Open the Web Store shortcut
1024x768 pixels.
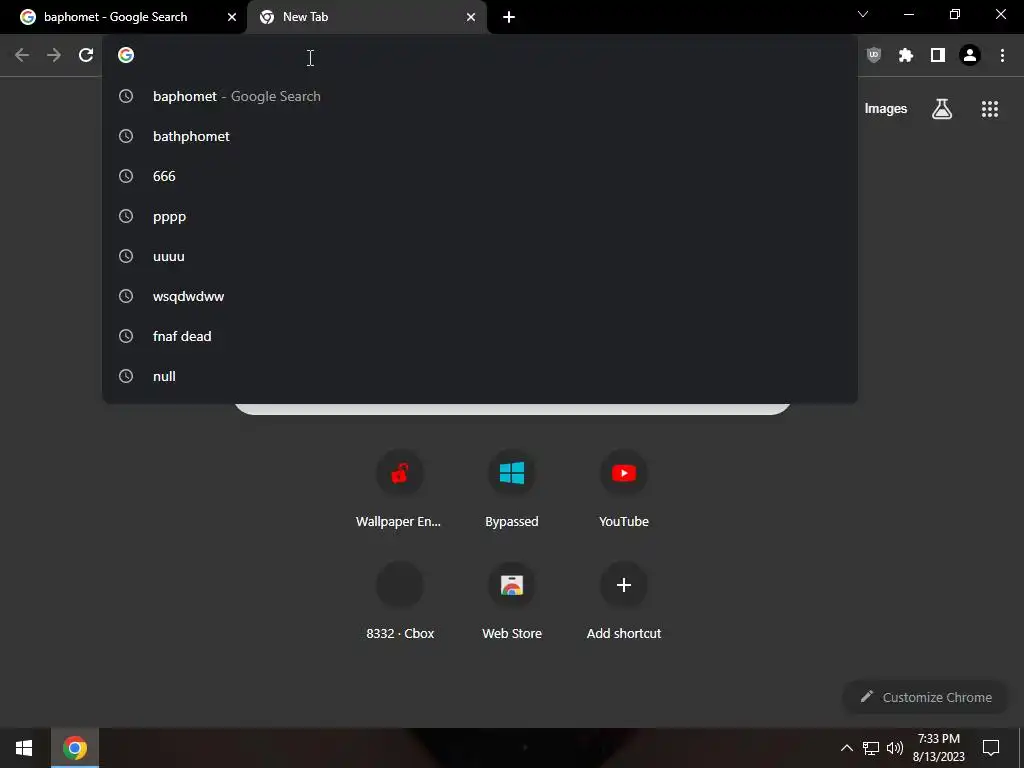[512, 601]
